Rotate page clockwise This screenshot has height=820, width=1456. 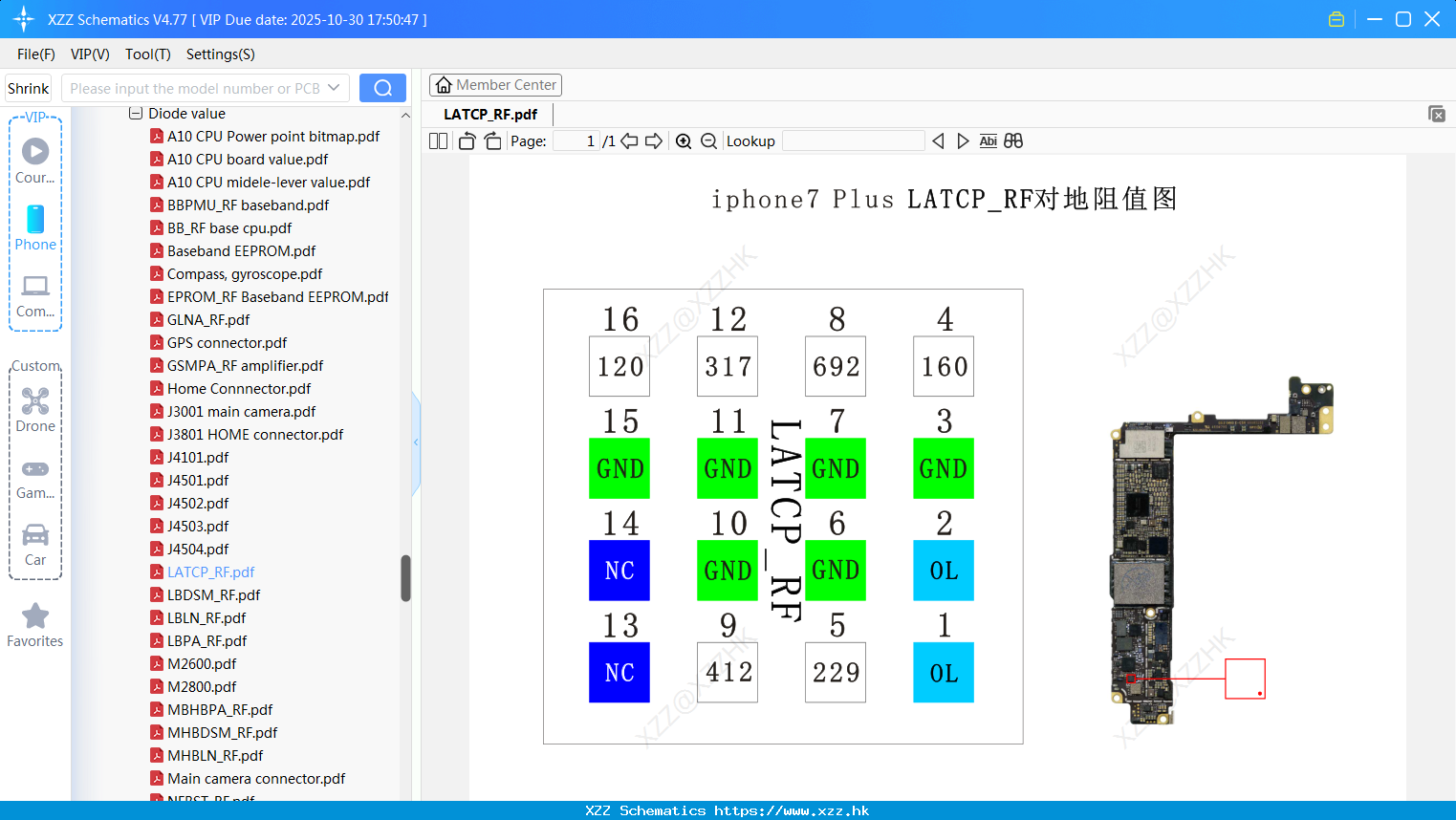pos(492,140)
